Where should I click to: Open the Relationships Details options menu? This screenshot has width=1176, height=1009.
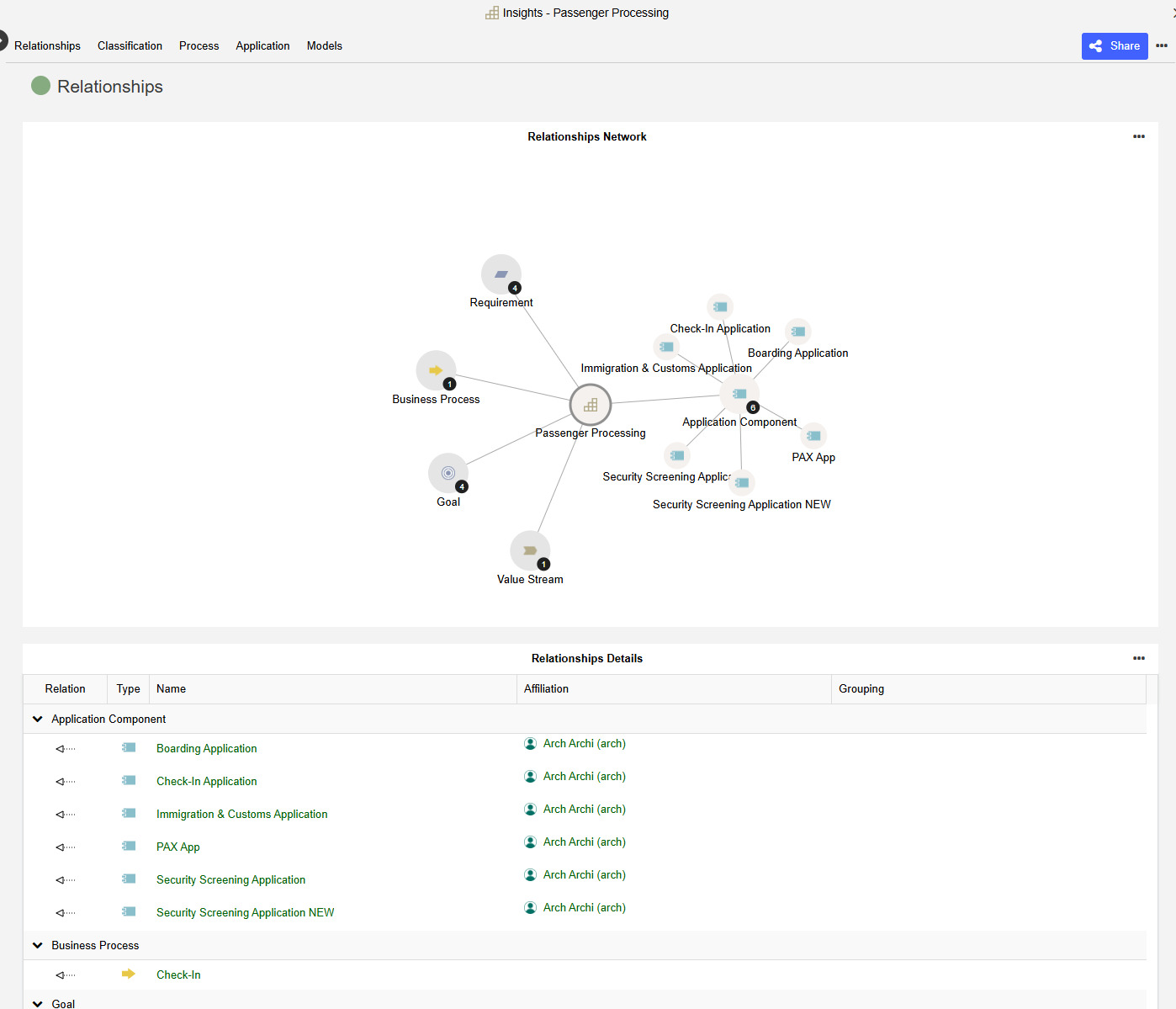click(1139, 658)
